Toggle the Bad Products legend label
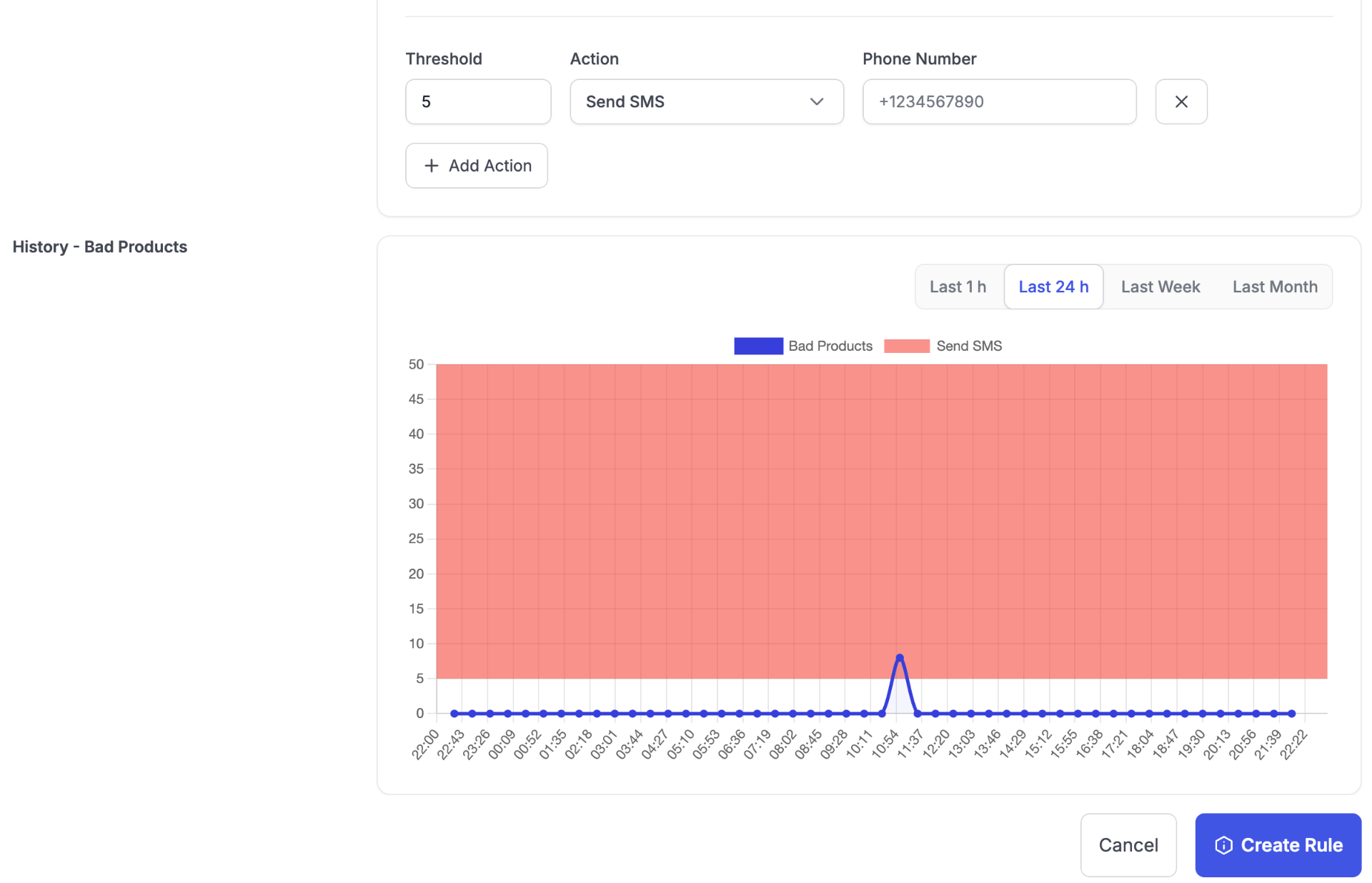 click(830, 346)
